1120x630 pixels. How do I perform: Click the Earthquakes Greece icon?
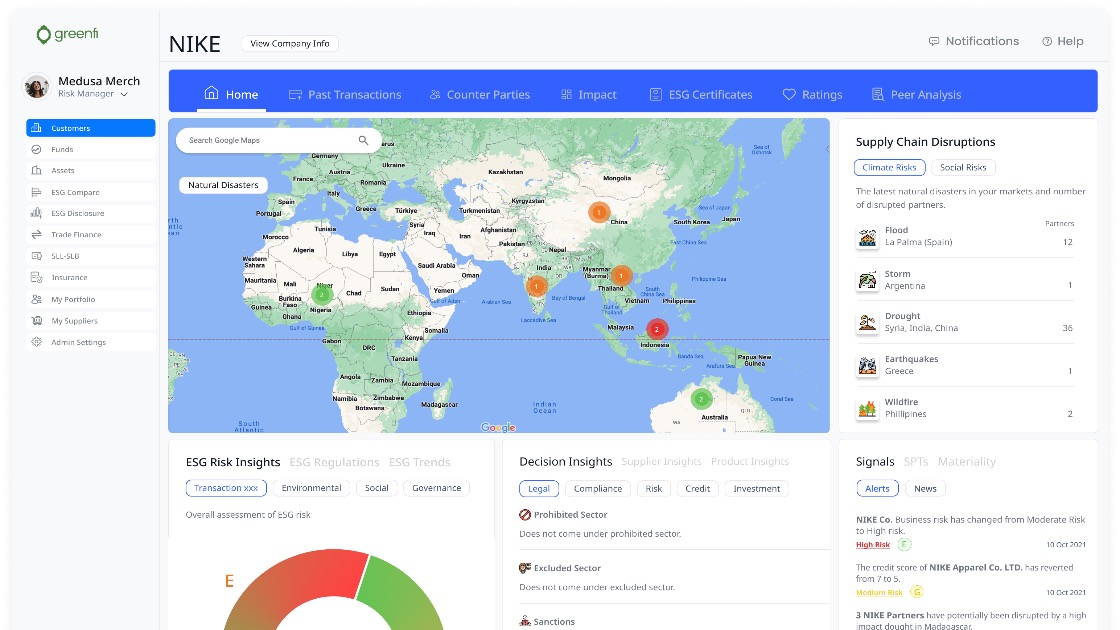tap(867, 366)
